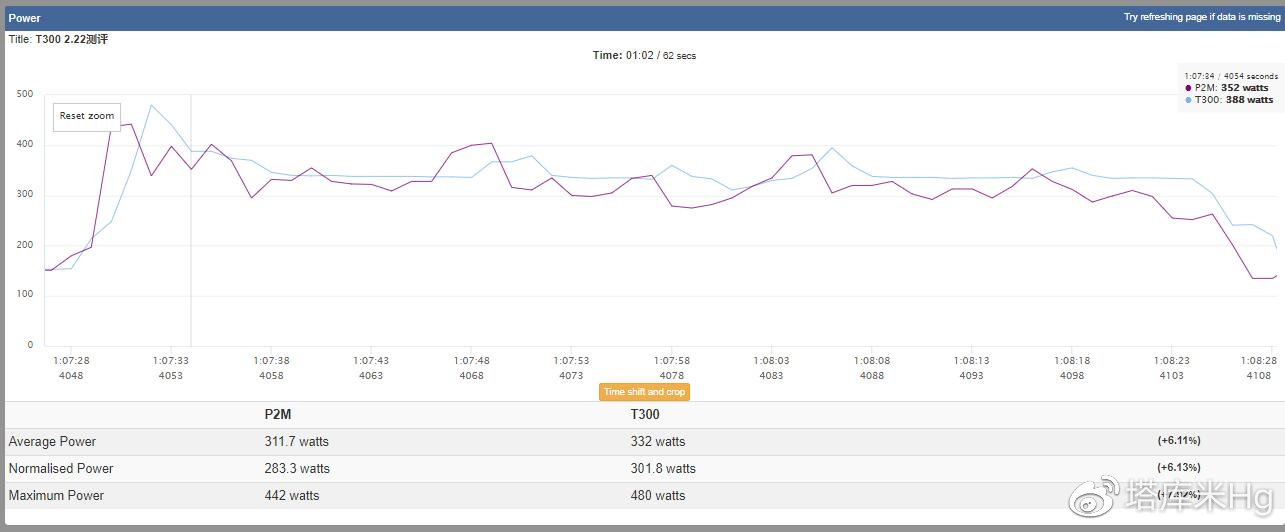Click the T300 column header in table
The height and width of the screenshot is (532, 1285).
[645, 414]
